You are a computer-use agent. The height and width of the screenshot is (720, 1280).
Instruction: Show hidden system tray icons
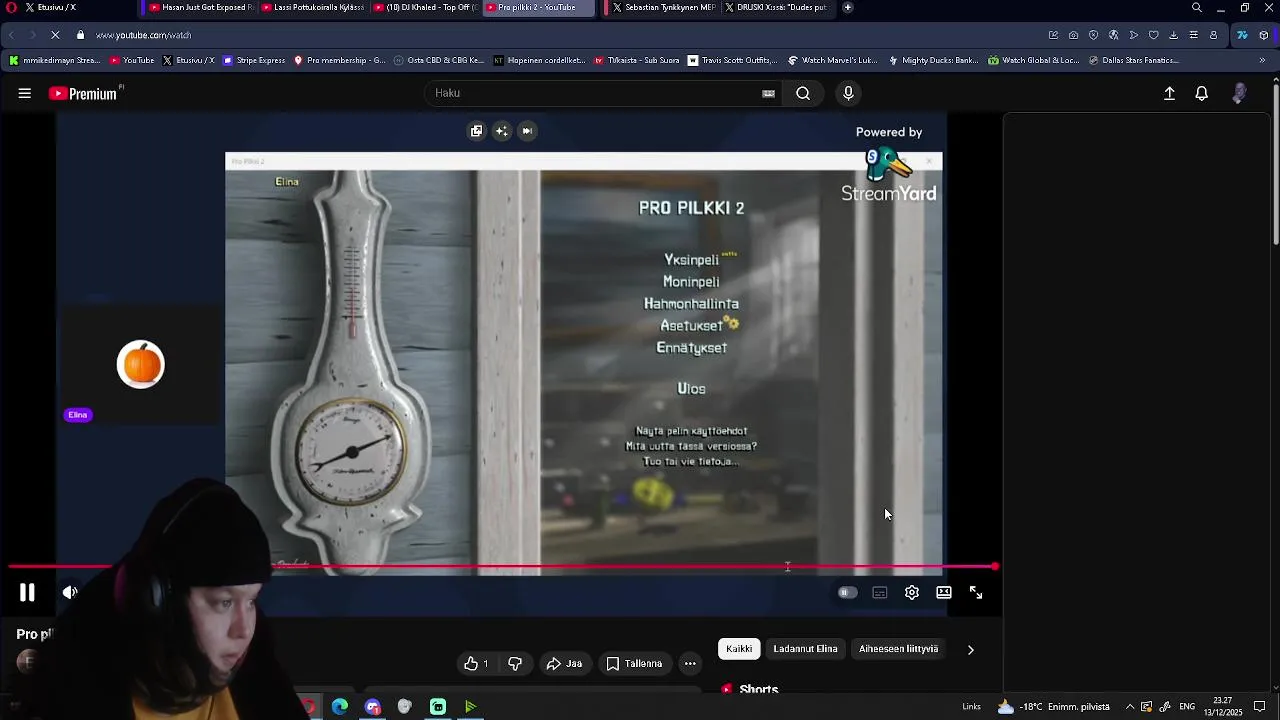[1130, 707]
